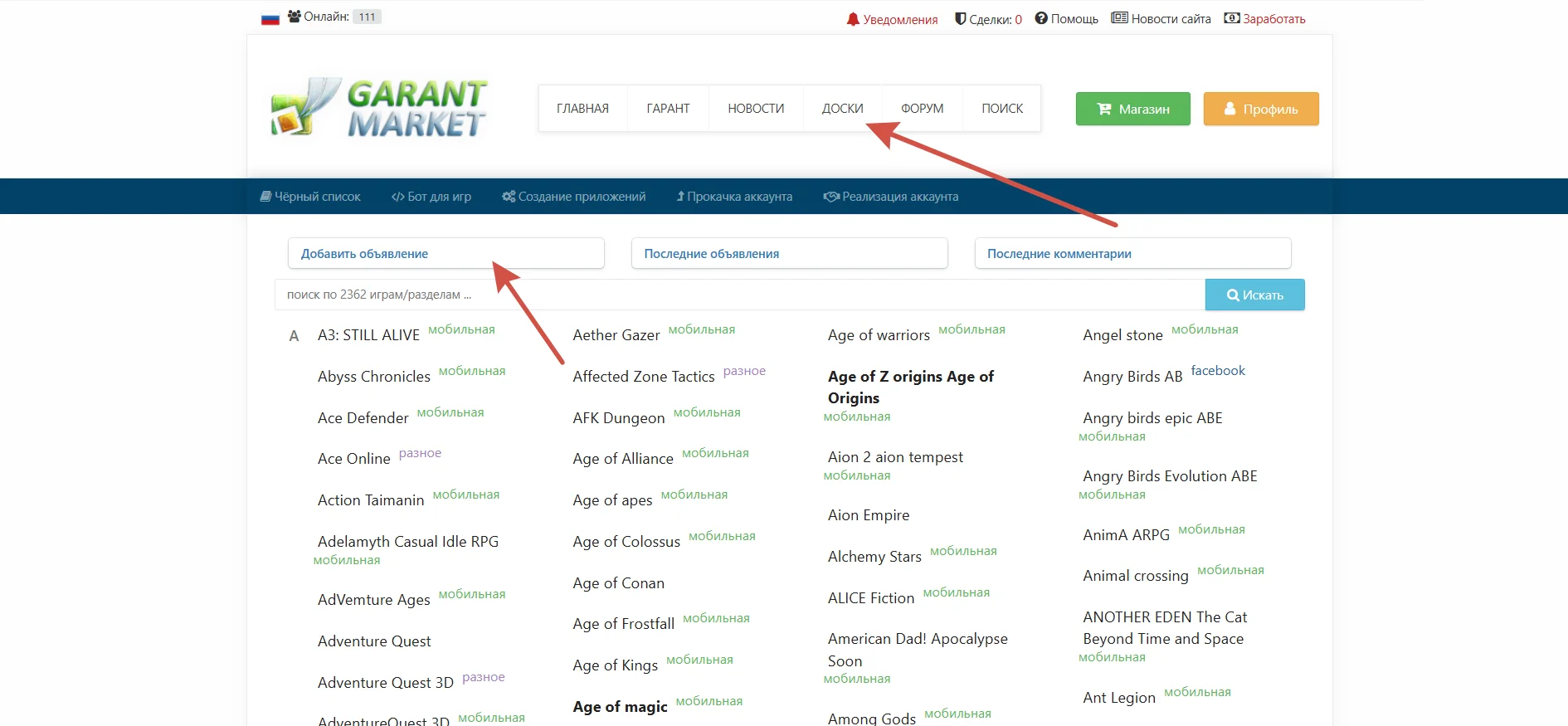Image resolution: width=1568 pixels, height=726 pixels.
Task: Click the orange Профиль button
Action: (1261, 109)
